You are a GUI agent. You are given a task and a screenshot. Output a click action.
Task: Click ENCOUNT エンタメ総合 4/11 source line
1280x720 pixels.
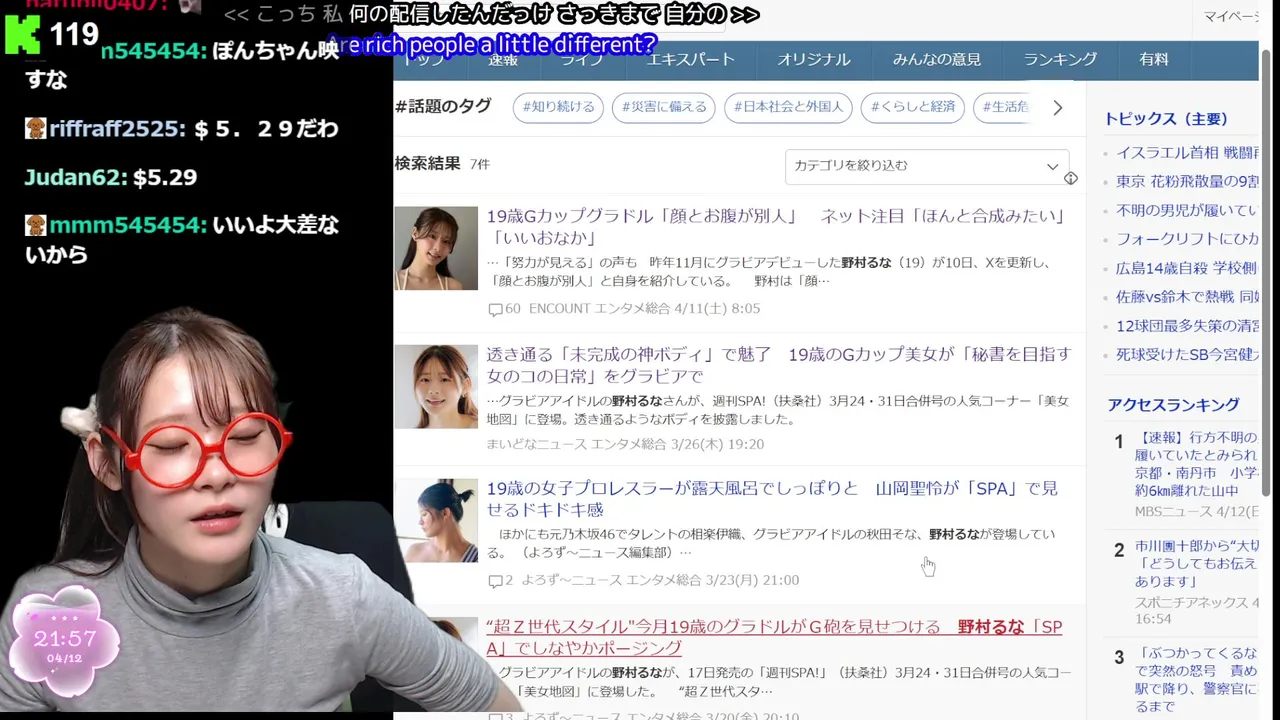[644, 309]
